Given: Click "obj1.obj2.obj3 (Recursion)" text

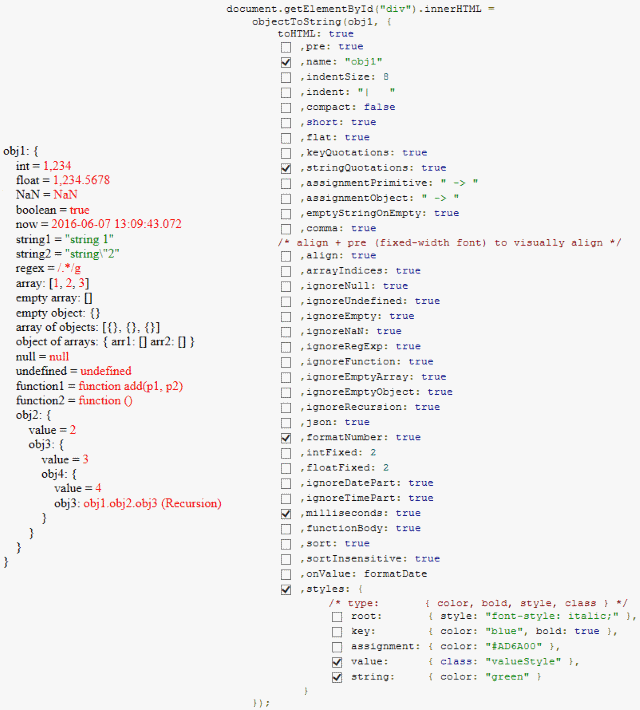Looking at the screenshot, I should [x=152, y=504].
